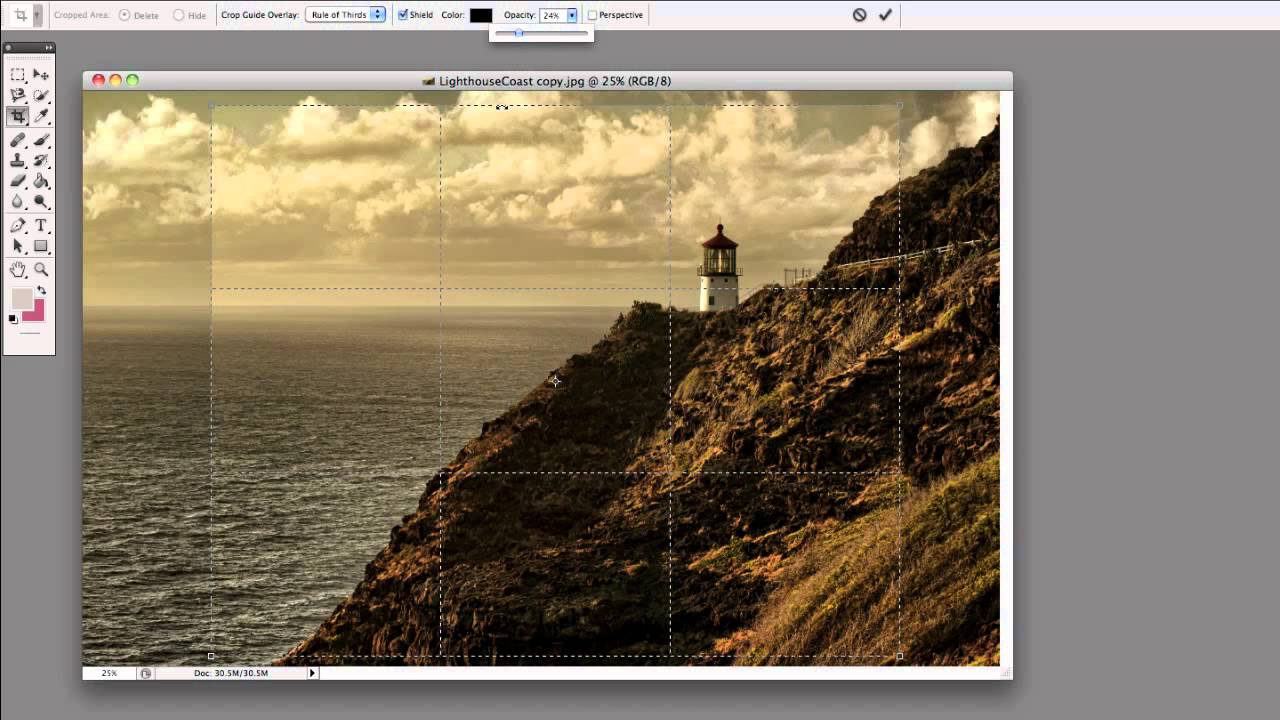Click the 25% zoom field in status bar
Image resolution: width=1280 pixels, height=720 pixels.
click(109, 673)
